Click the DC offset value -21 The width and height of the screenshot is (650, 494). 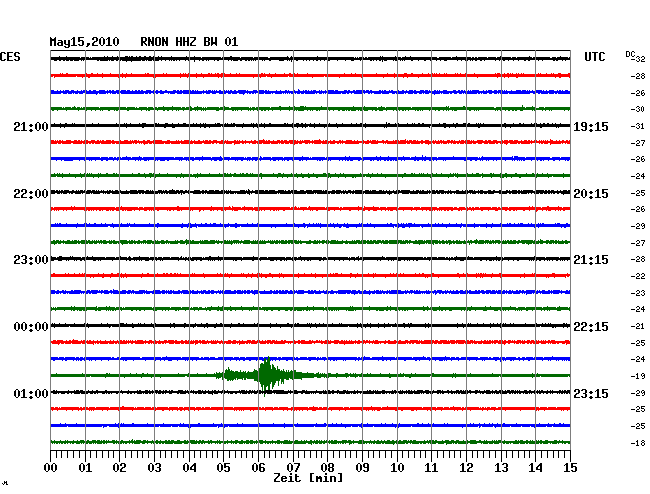(x=638, y=327)
